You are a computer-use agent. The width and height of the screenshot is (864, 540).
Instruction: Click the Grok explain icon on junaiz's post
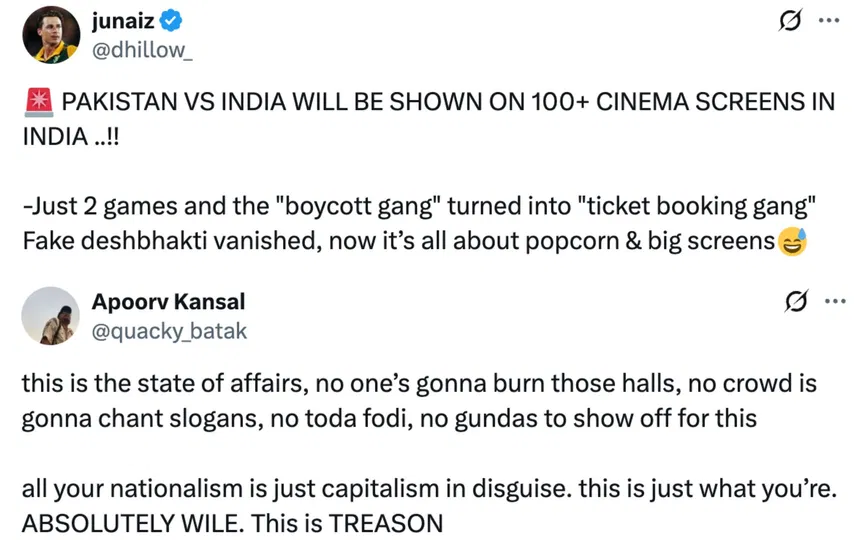tap(790, 23)
